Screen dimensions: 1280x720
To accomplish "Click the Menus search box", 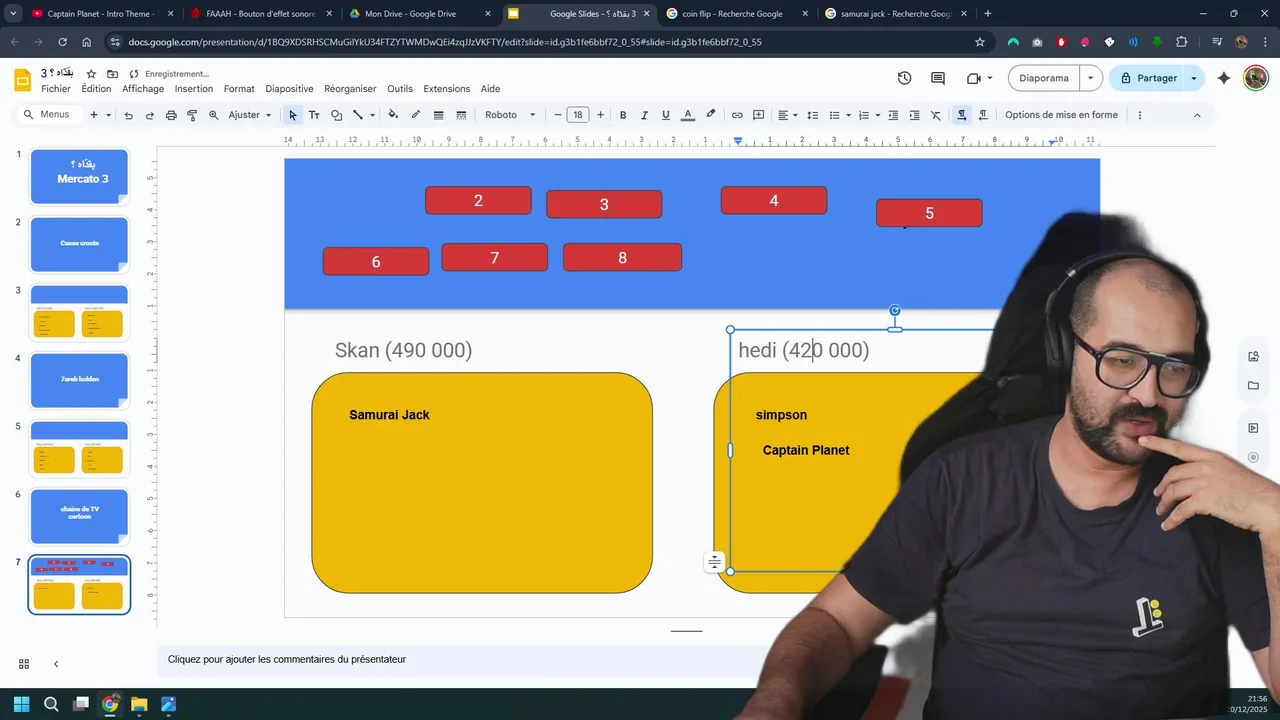I will tap(47, 115).
